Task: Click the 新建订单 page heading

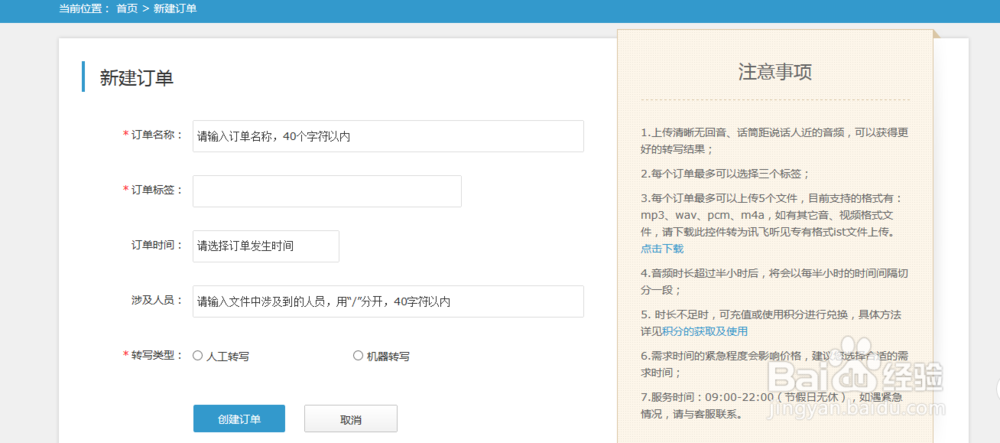Action: pyautogui.click(x=136, y=78)
